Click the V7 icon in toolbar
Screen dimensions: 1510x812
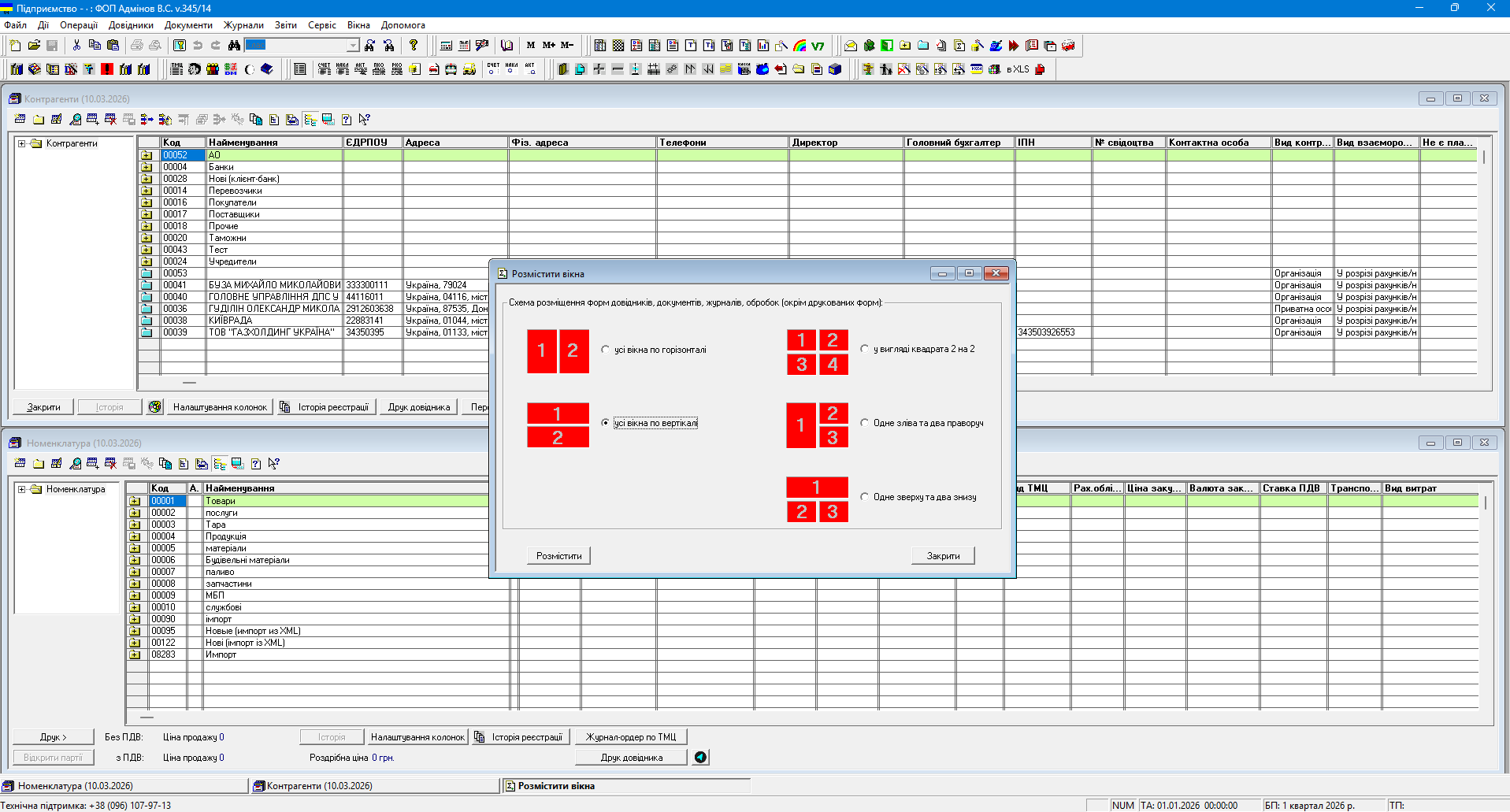click(x=818, y=46)
